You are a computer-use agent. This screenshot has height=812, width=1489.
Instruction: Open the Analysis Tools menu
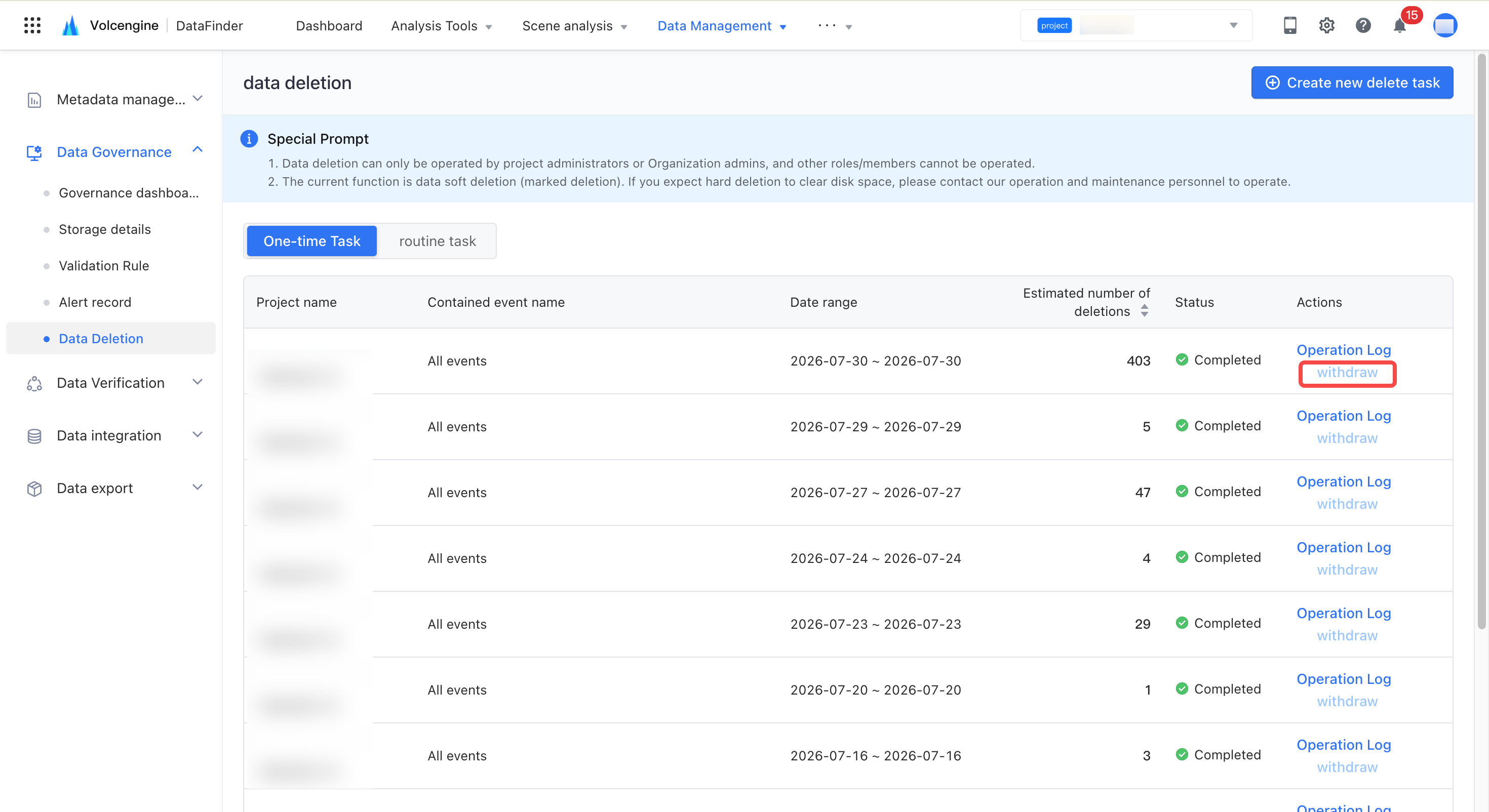441,26
